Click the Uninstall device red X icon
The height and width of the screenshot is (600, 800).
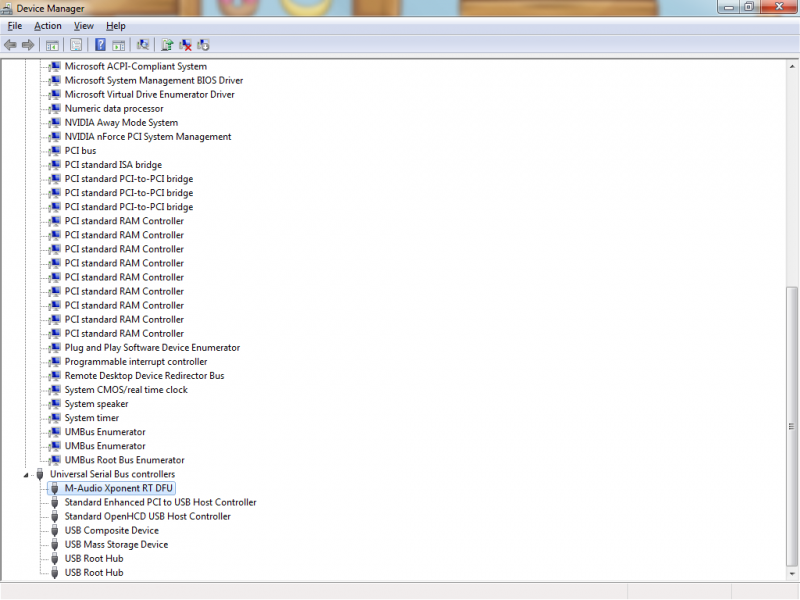[185, 45]
